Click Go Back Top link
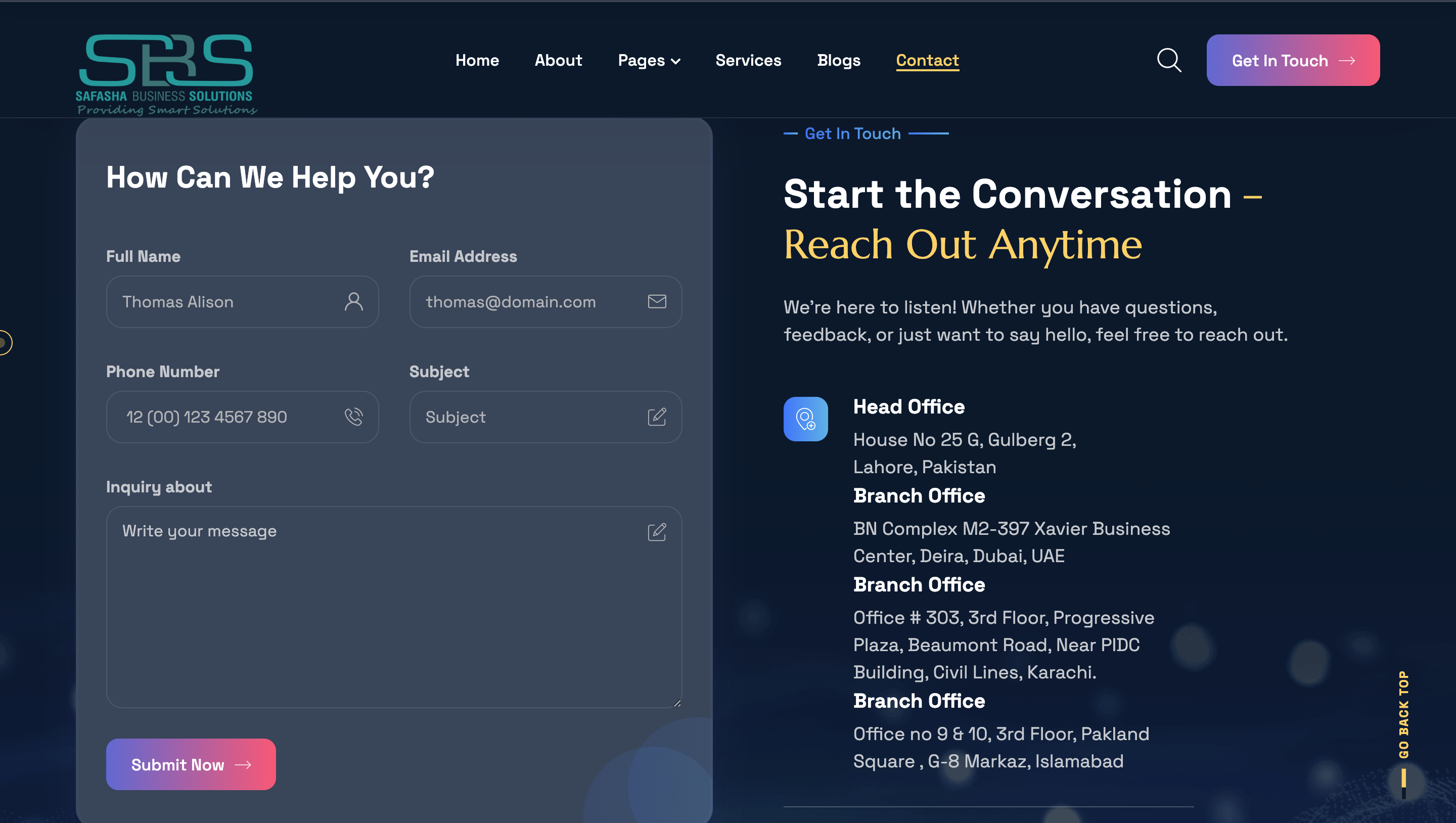The width and height of the screenshot is (1456, 823). pyautogui.click(x=1403, y=714)
